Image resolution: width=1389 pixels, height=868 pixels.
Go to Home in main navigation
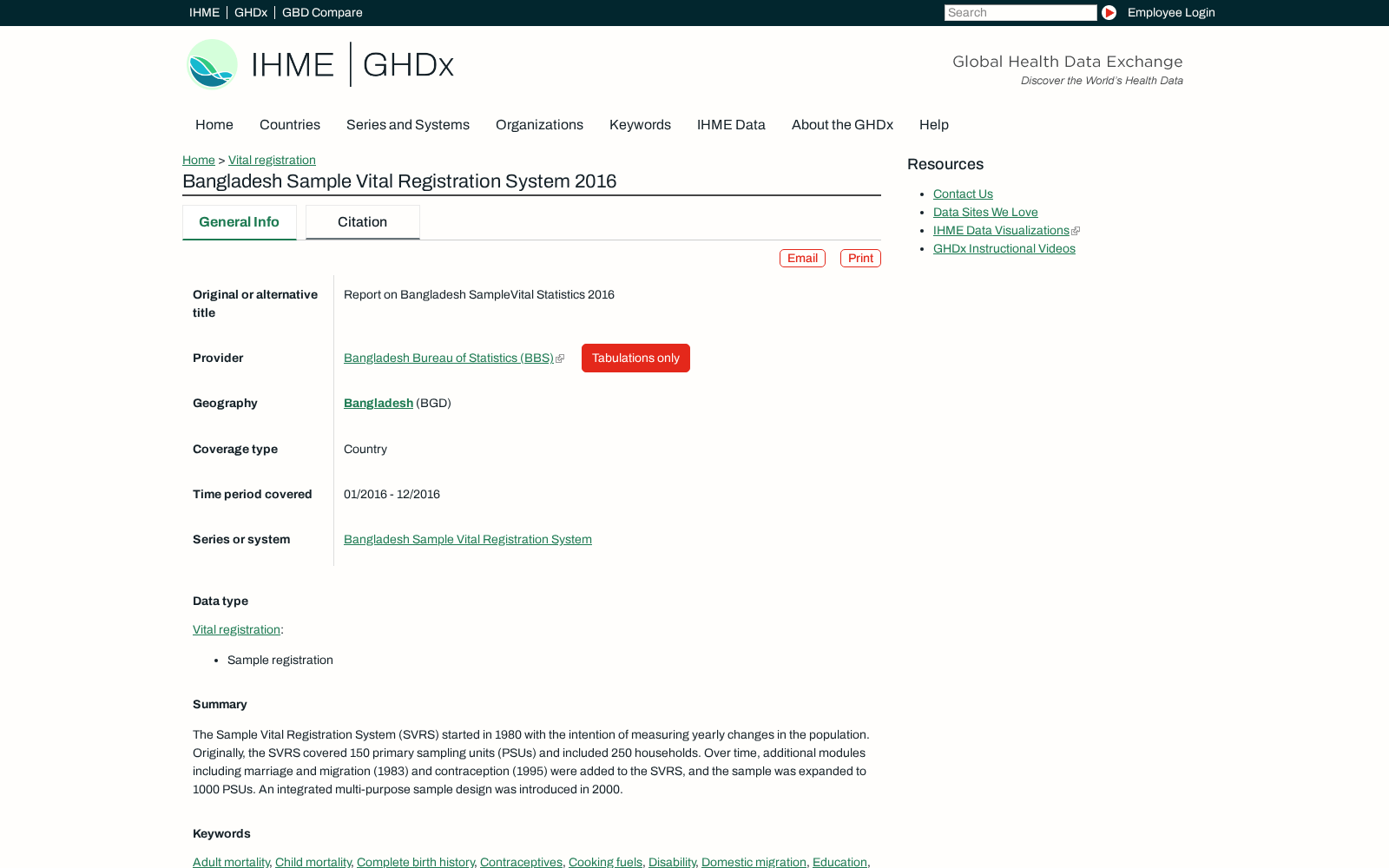[214, 124]
